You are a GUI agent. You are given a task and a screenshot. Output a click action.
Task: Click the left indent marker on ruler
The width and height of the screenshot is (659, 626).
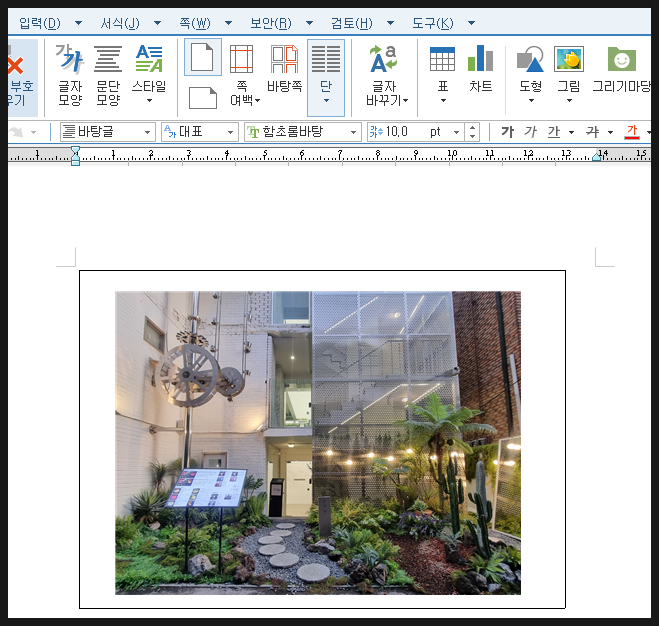click(x=75, y=156)
